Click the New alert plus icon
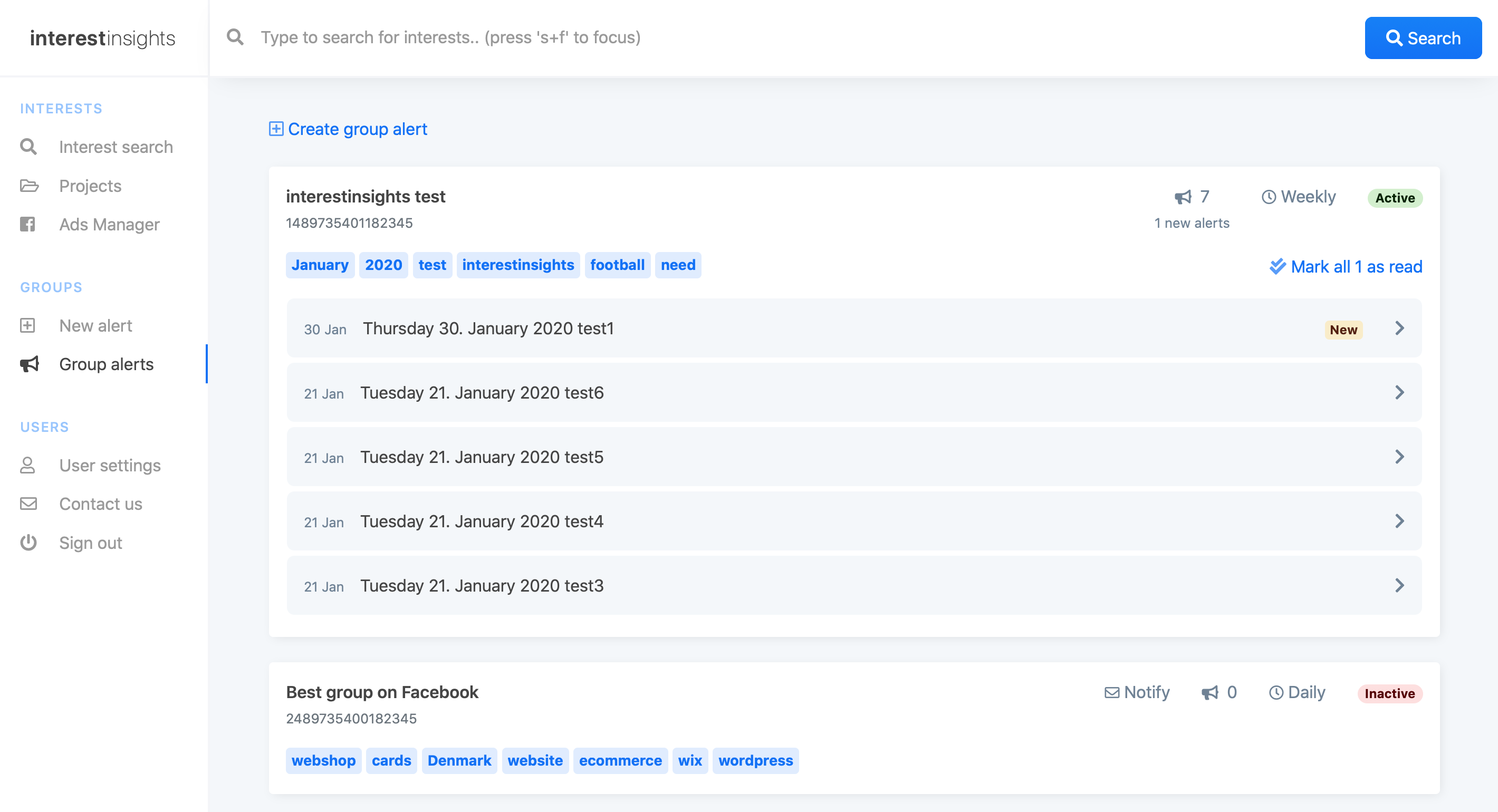This screenshot has width=1498, height=812. (x=28, y=325)
